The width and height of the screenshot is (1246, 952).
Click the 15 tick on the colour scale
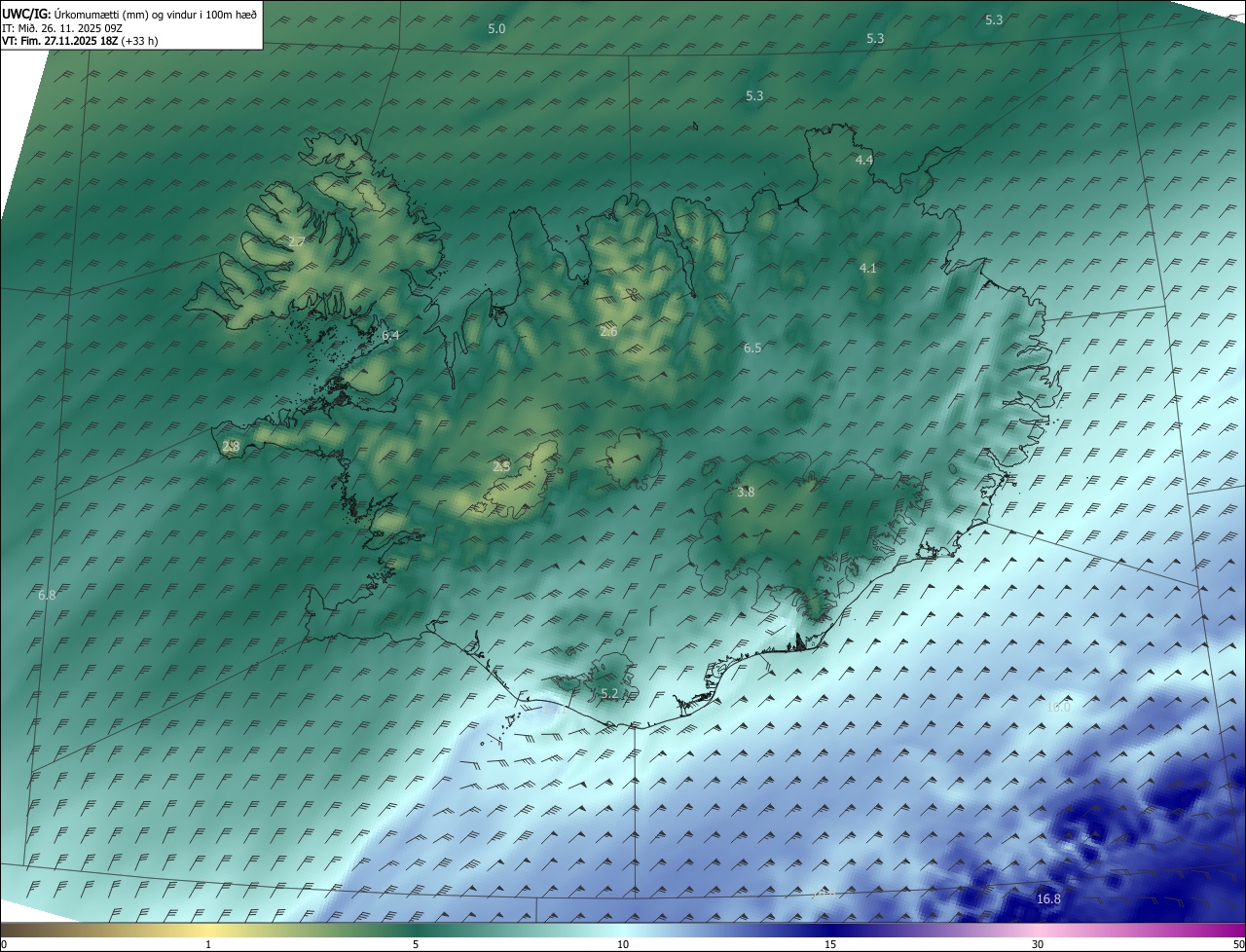pyautogui.click(x=830, y=944)
